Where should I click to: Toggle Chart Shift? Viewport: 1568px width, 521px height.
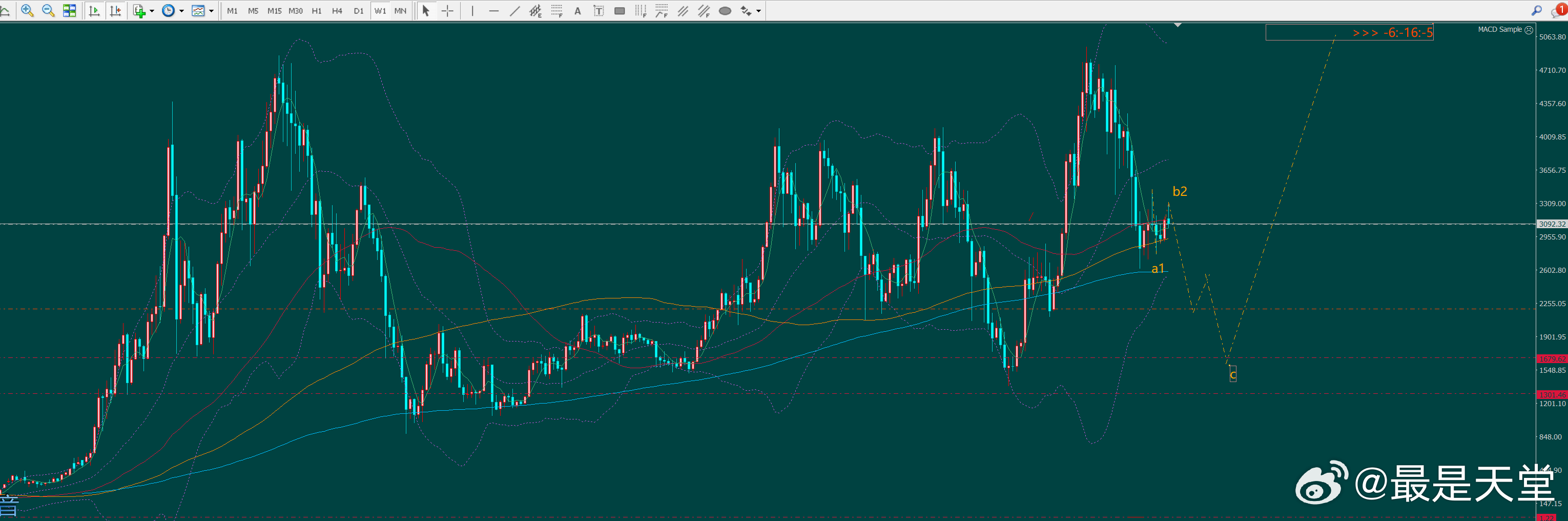(115, 10)
